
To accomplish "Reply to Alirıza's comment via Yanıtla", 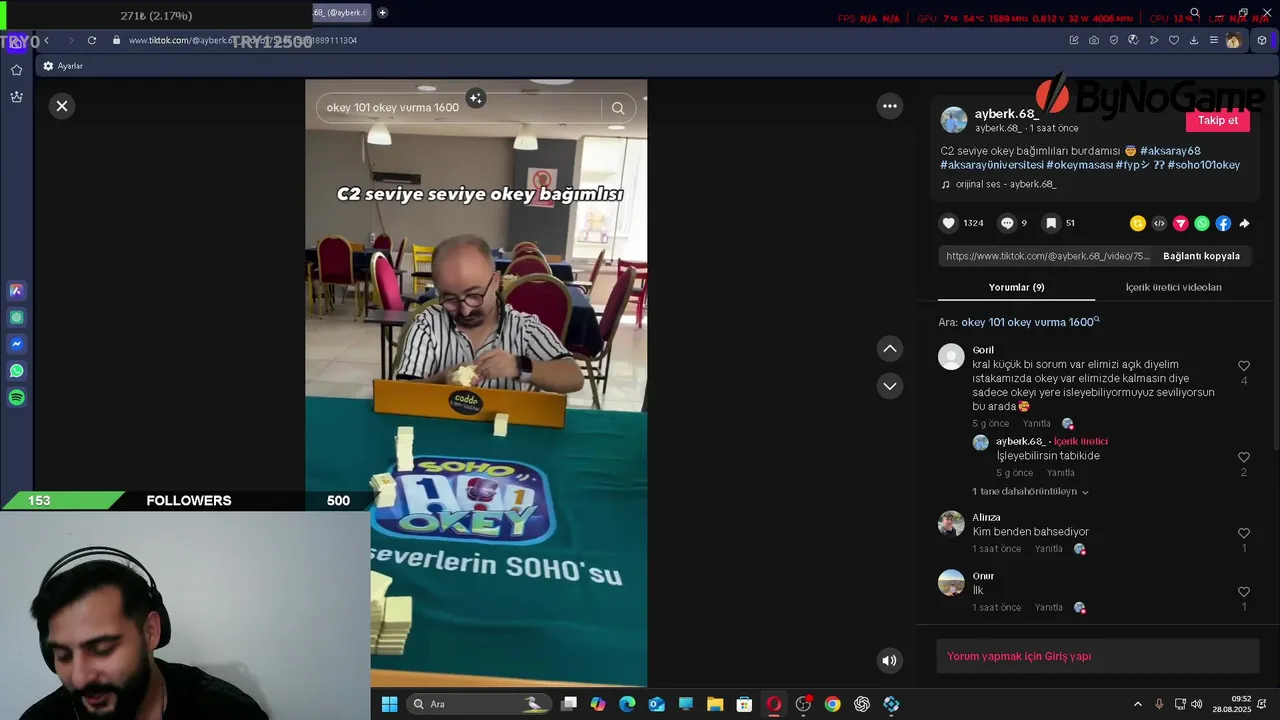I will 1048,549.
